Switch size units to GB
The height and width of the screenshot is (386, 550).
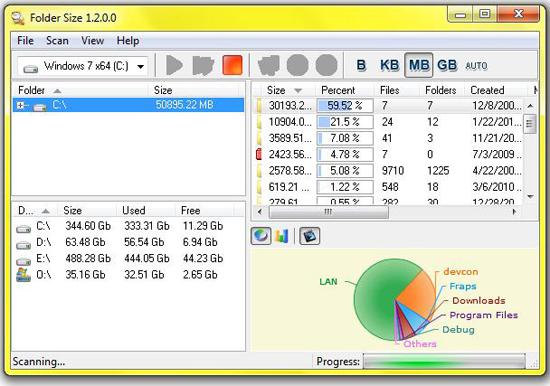[447, 65]
